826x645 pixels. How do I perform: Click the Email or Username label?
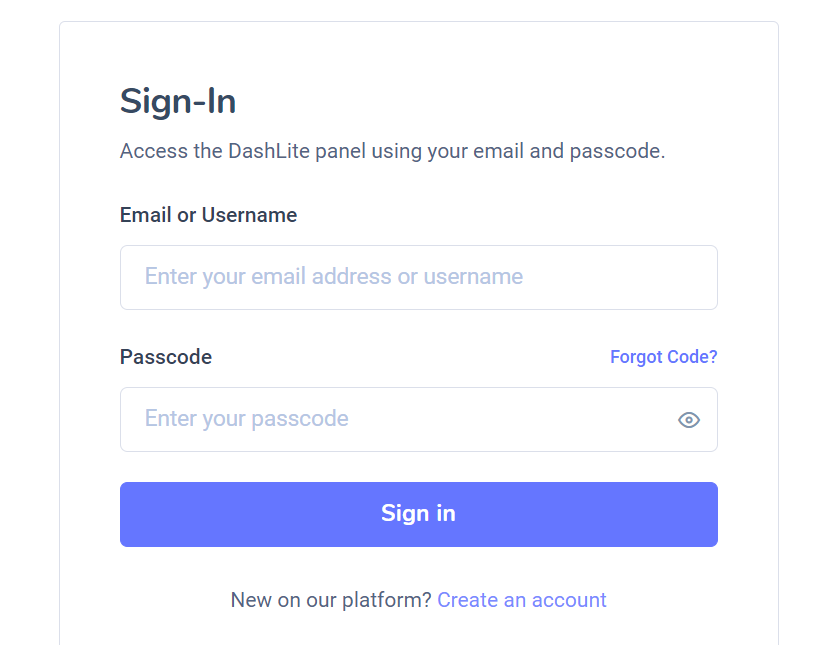click(x=208, y=215)
